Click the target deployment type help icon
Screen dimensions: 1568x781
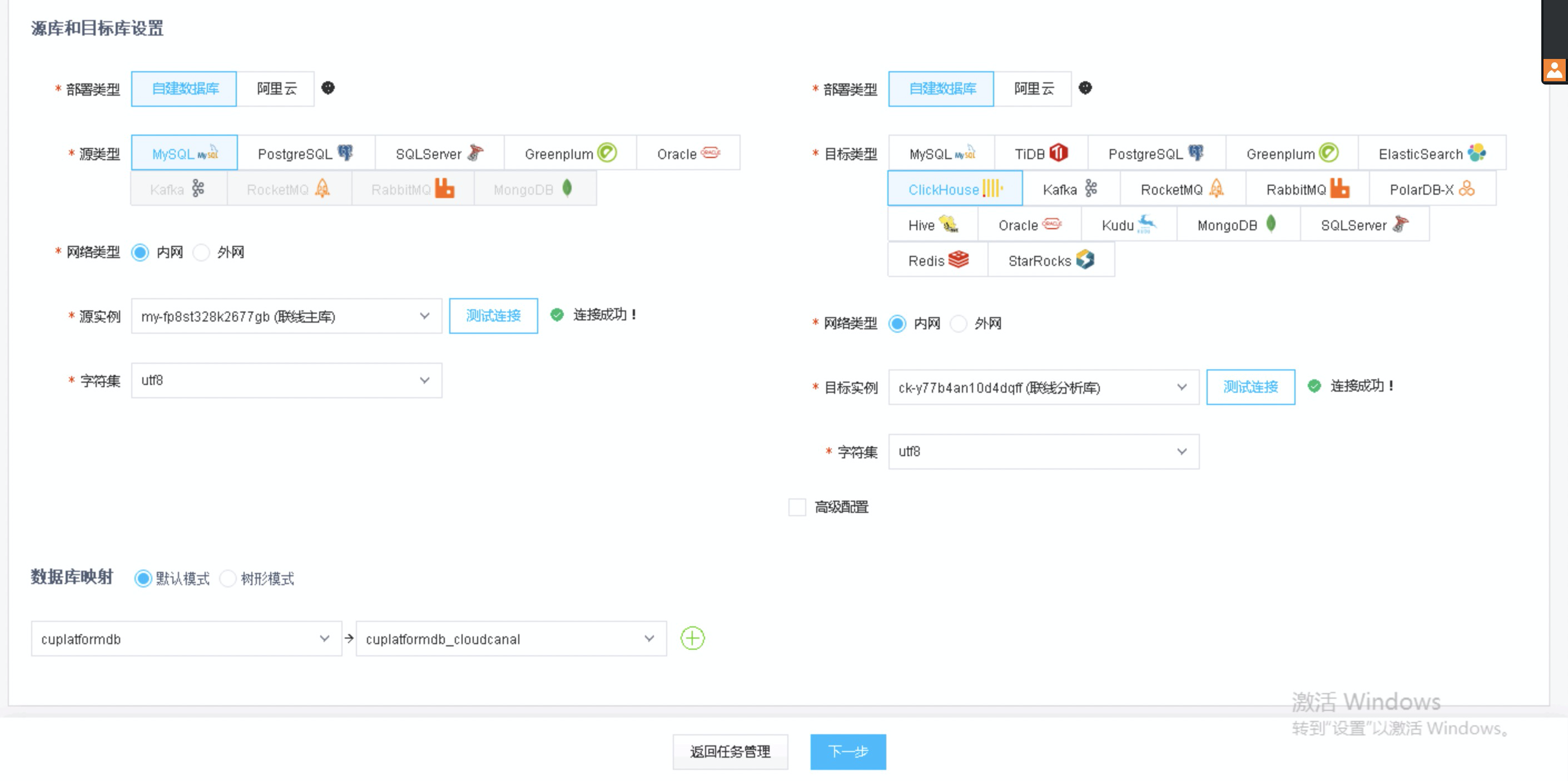(1085, 88)
